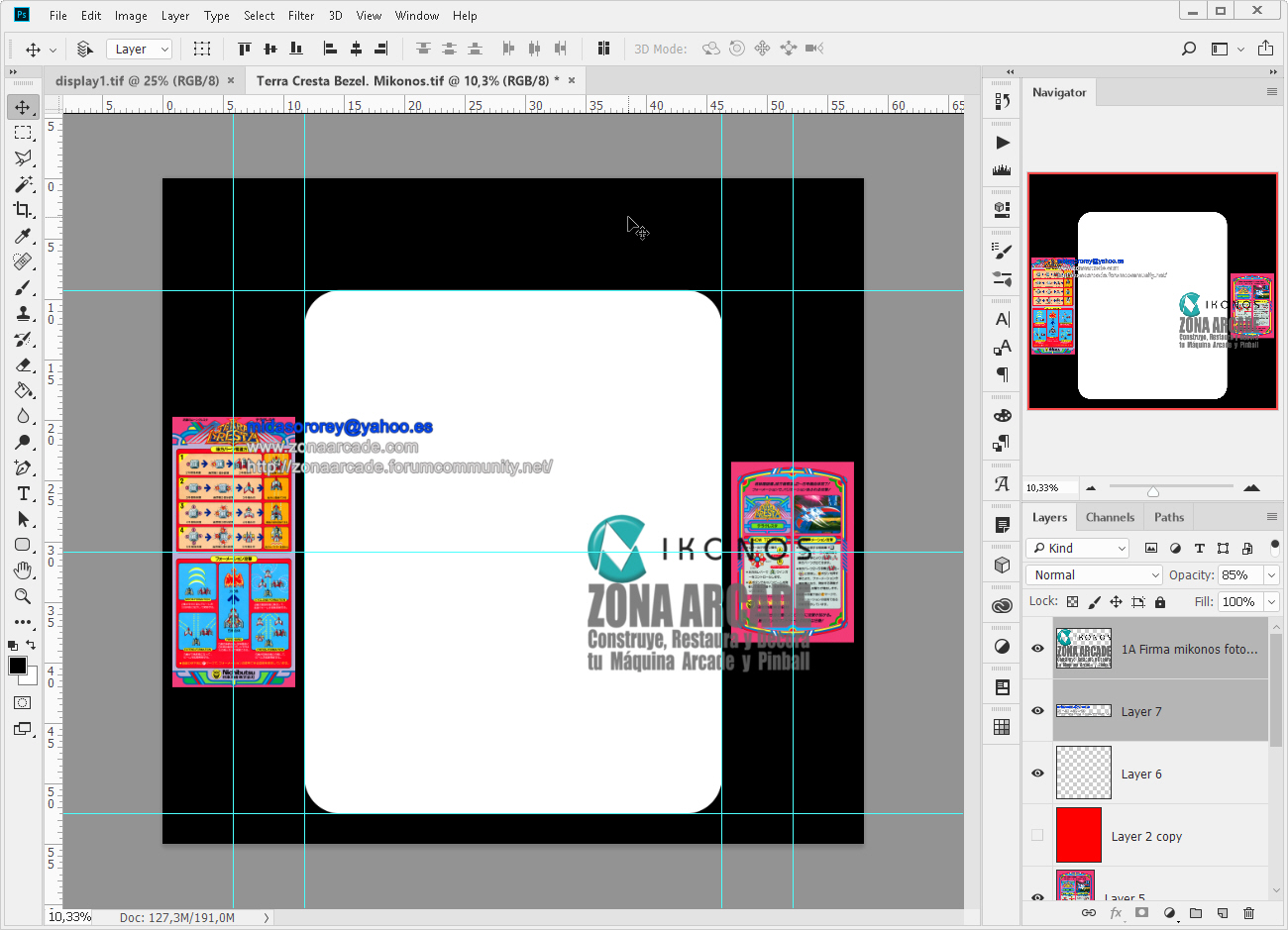
Task: Show the Layer 2 copy layer
Action: pos(1037,835)
